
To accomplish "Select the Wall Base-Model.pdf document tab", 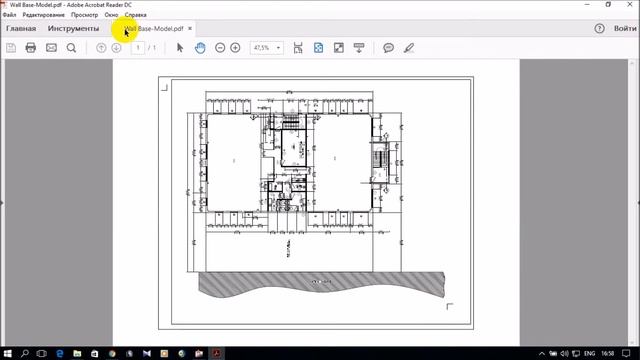I will pos(154,29).
